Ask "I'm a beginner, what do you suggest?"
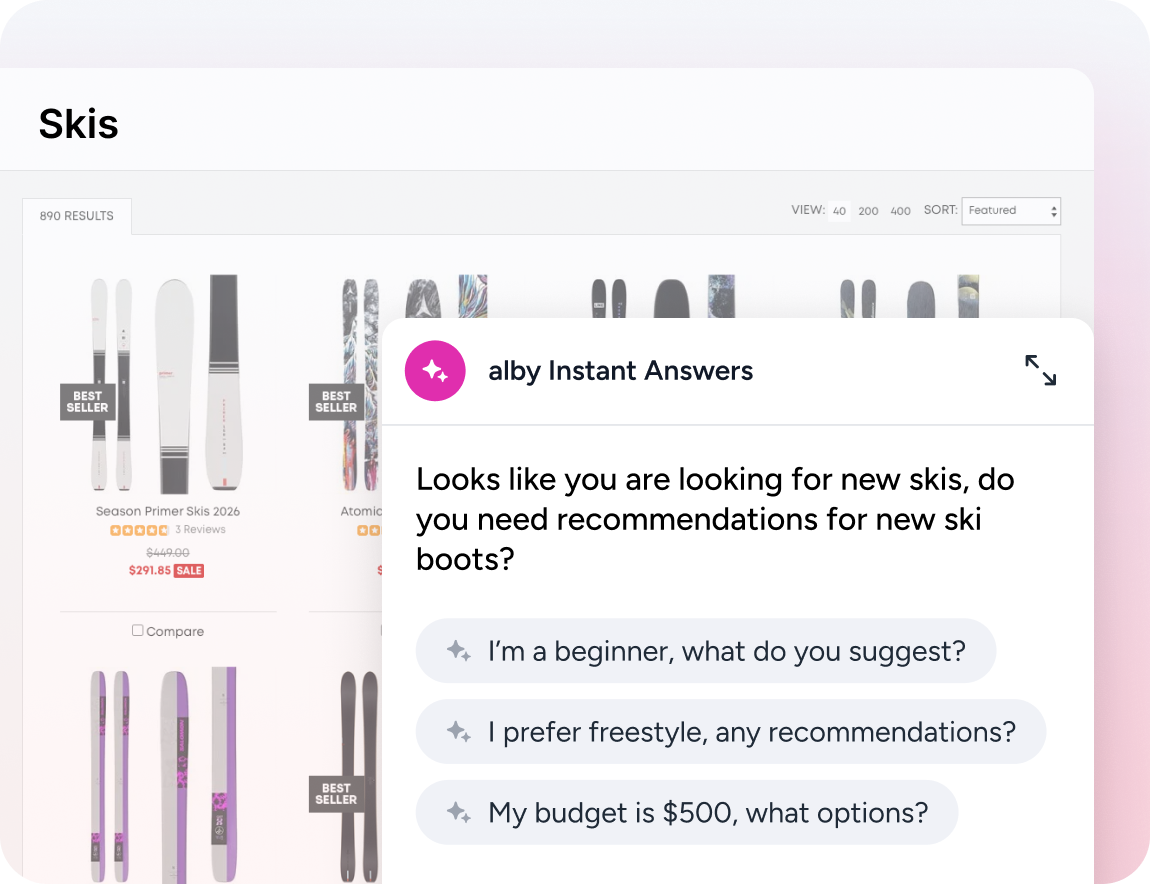The width and height of the screenshot is (1150, 884). point(706,651)
